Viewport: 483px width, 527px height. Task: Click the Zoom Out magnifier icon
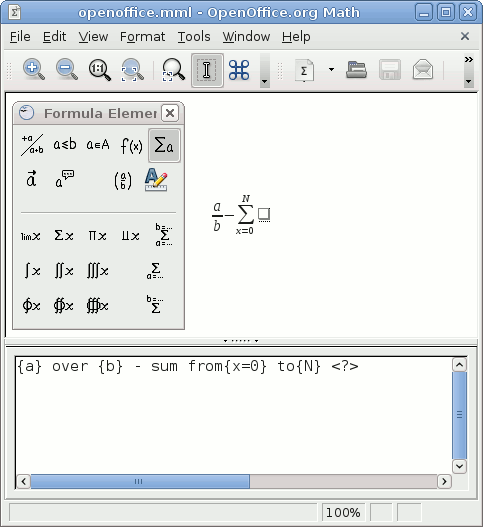click(x=67, y=70)
